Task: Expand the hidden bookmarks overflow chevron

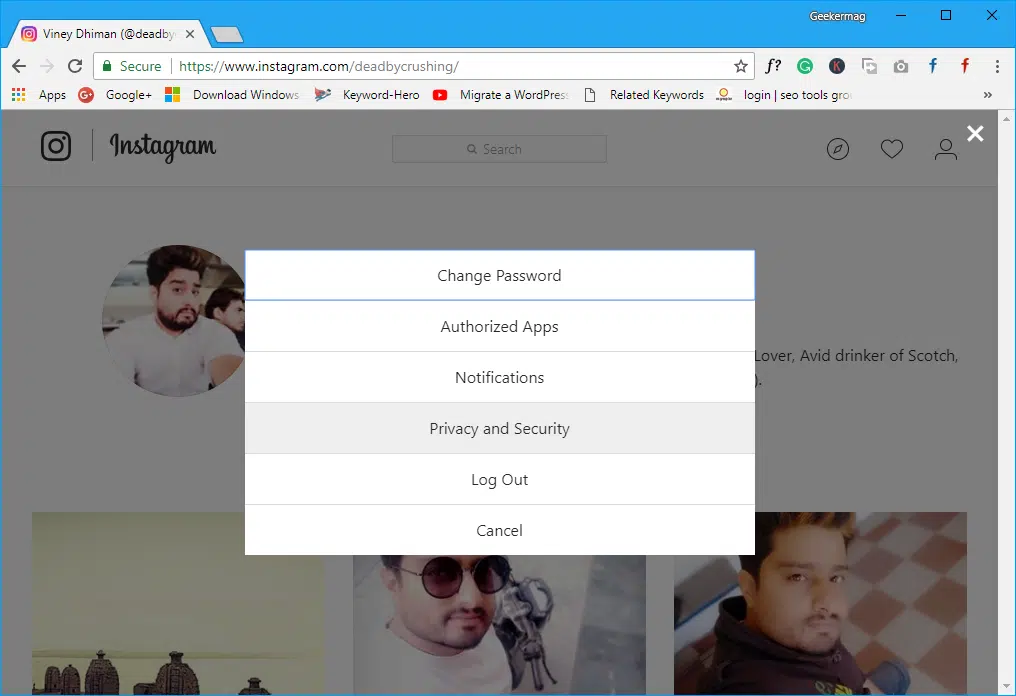Action: tap(987, 95)
